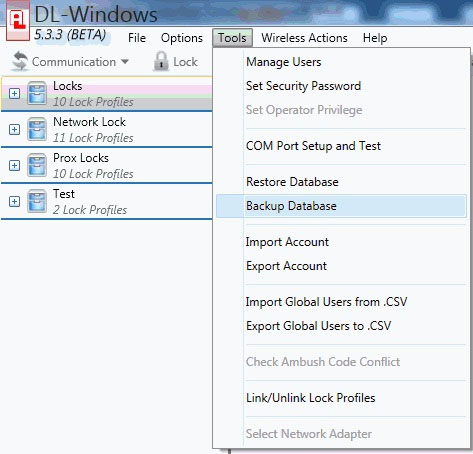The height and width of the screenshot is (454, 473).
Task: Open the Options menu
Action: 182,38
